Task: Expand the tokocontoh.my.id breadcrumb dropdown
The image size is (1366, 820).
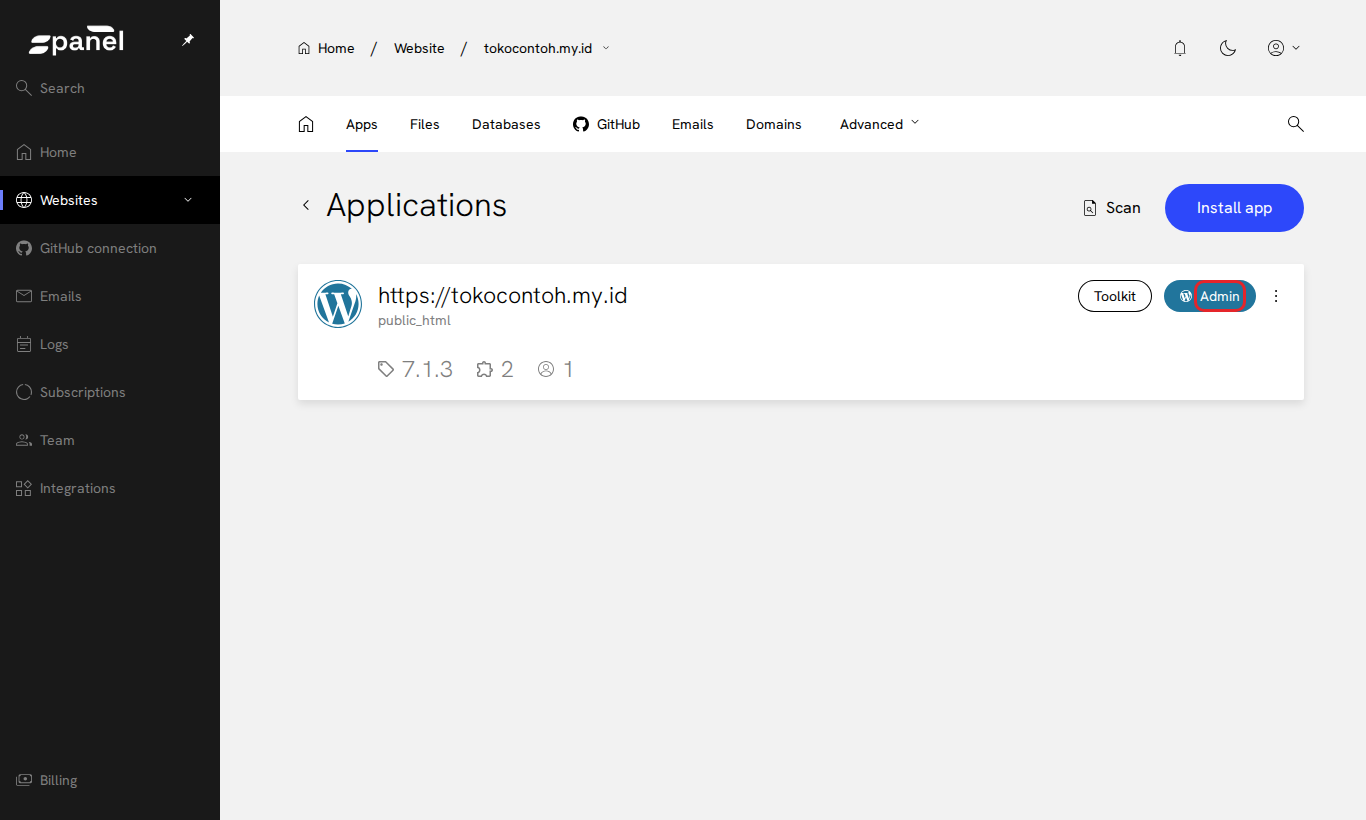Action: [x=547, y=48]
